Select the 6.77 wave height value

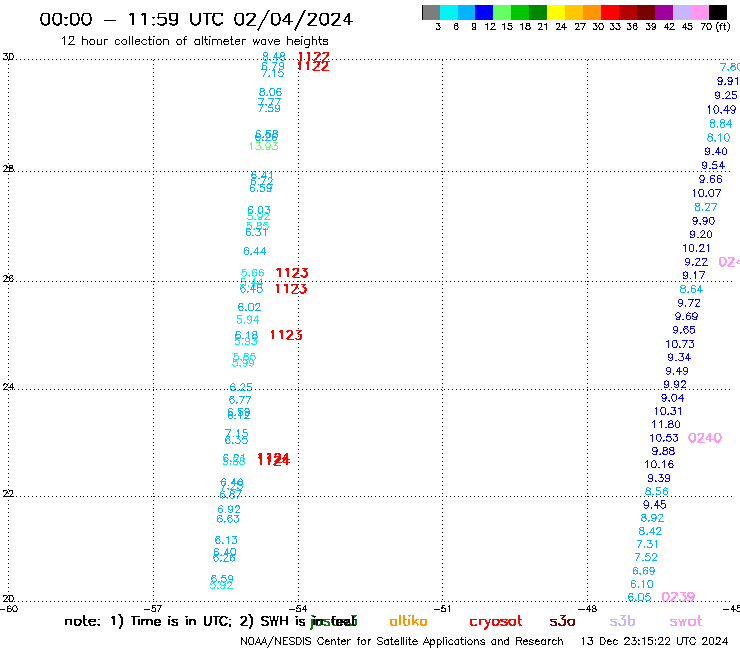(x=240, y=400)
